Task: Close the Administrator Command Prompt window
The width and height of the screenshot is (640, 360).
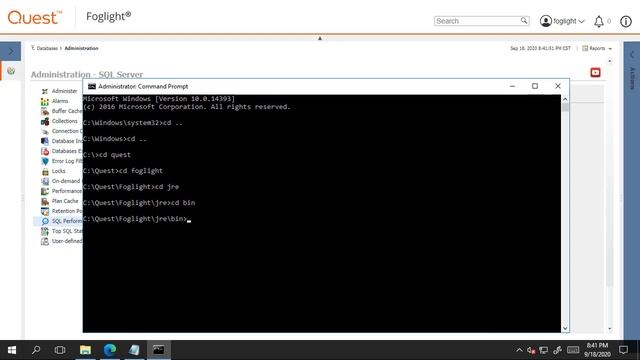Action: click(558, 86)
